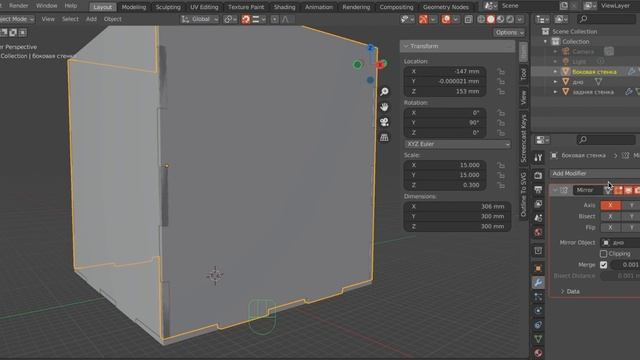
Task: Select solid viewport shading
Action: tap(491, 19)
